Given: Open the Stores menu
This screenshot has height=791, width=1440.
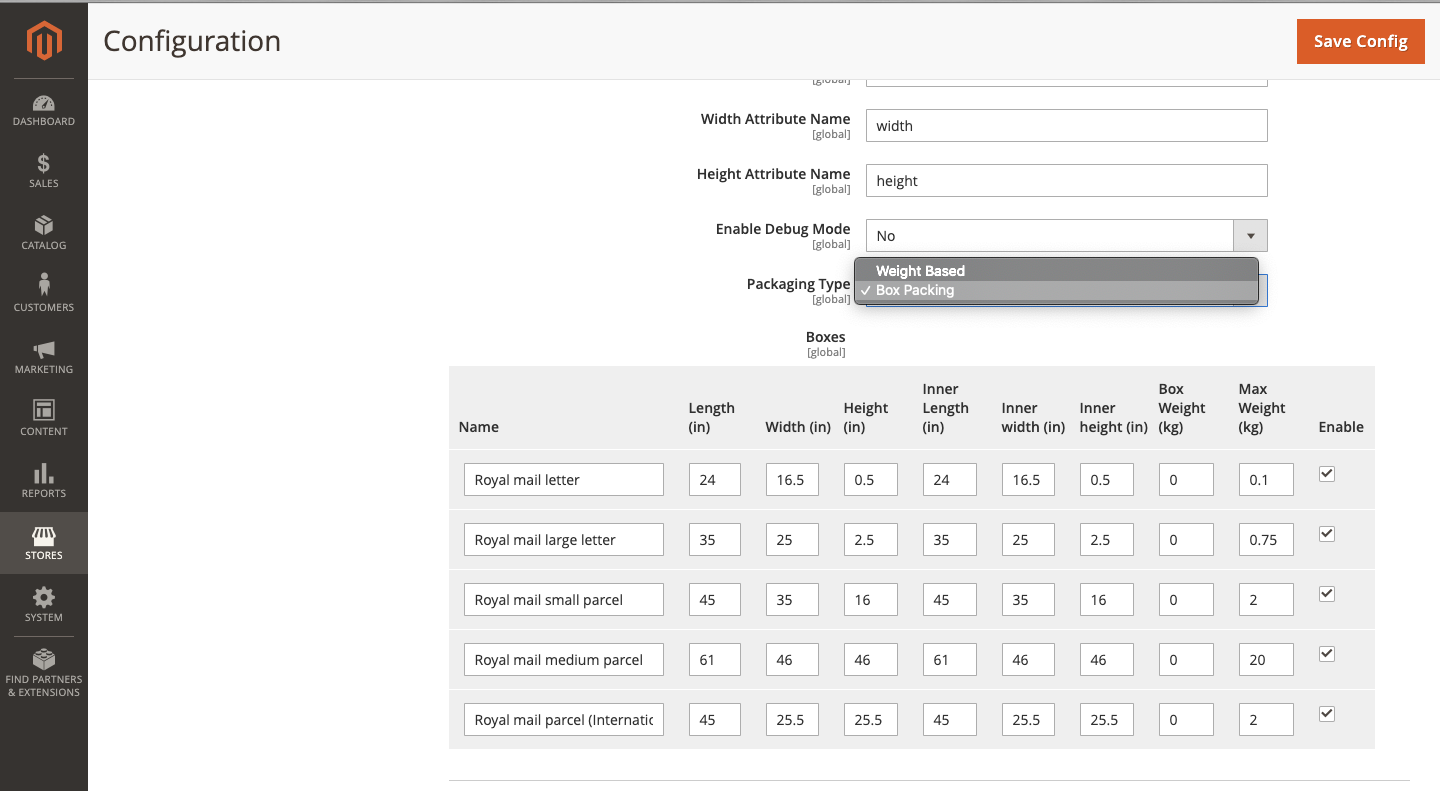Looking at the screenshot, I should tap(44, 543).
